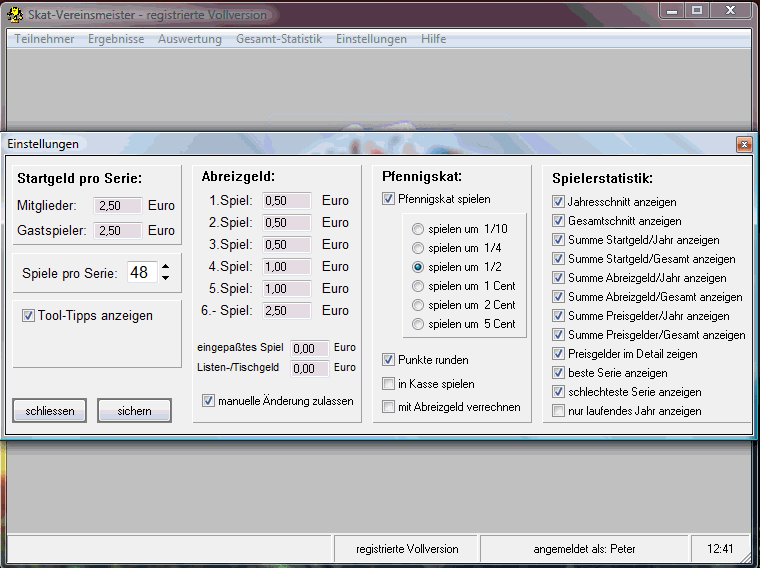This screenshot has width=760, height=568.
Task: Select spielen um 5 Cent option
Action: tap(418, 324)
